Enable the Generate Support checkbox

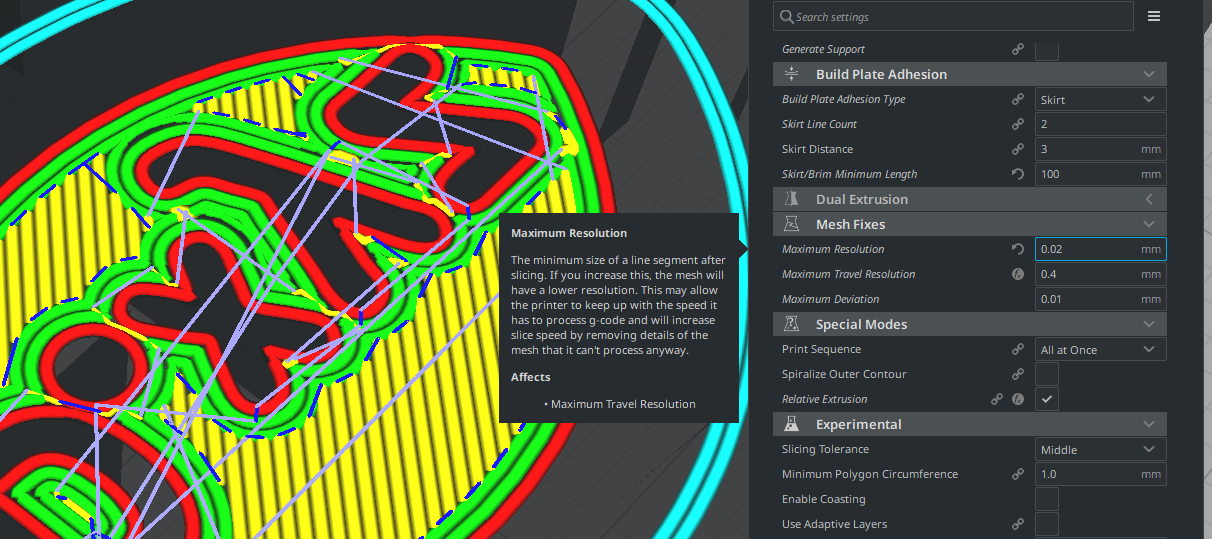[1047, 49]
